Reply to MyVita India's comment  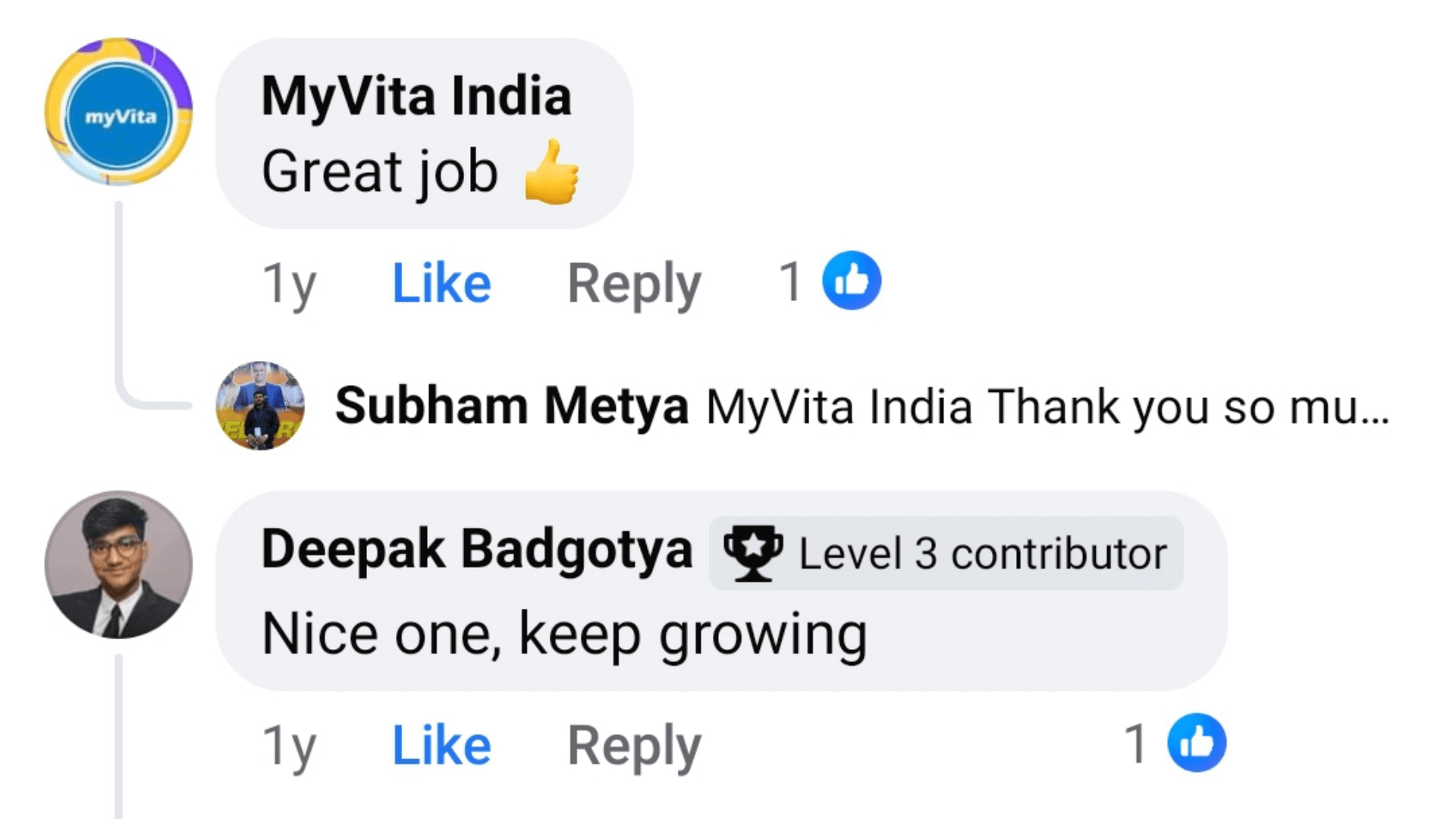[634, 284]
